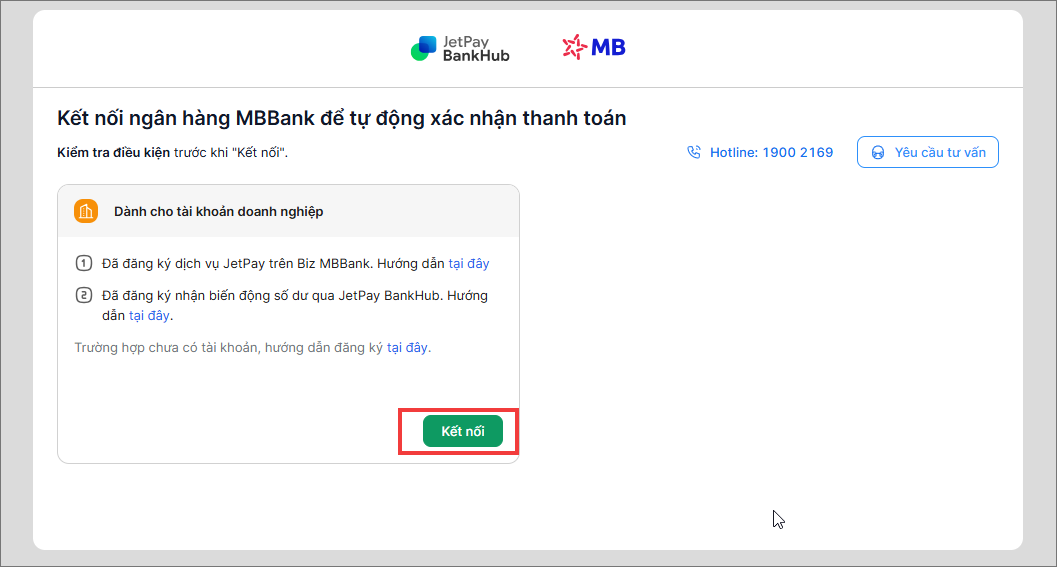This screenshot has width=1057, height=567.
Task: Click the orange business building icon
Action: click(x=86, y=211)
